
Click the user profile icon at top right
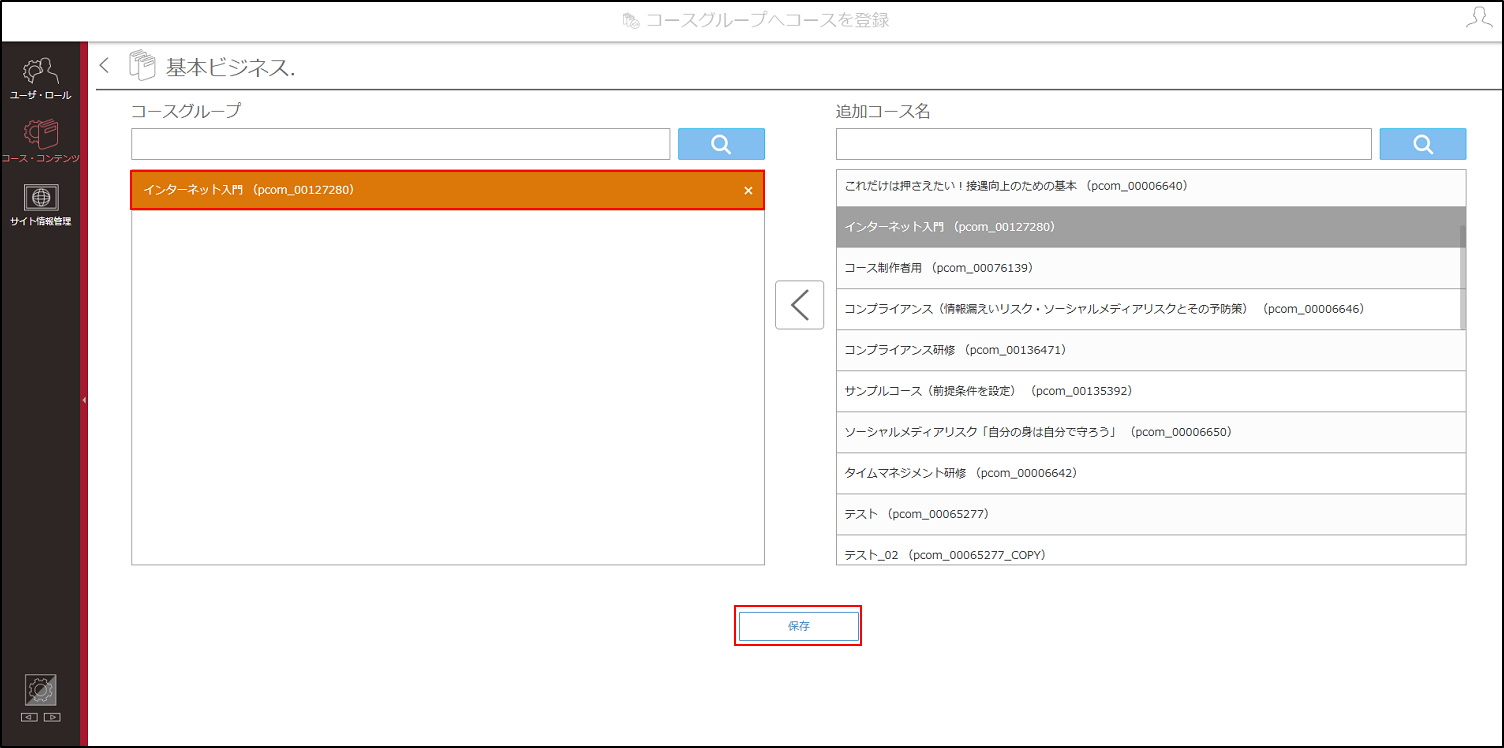1478,19
